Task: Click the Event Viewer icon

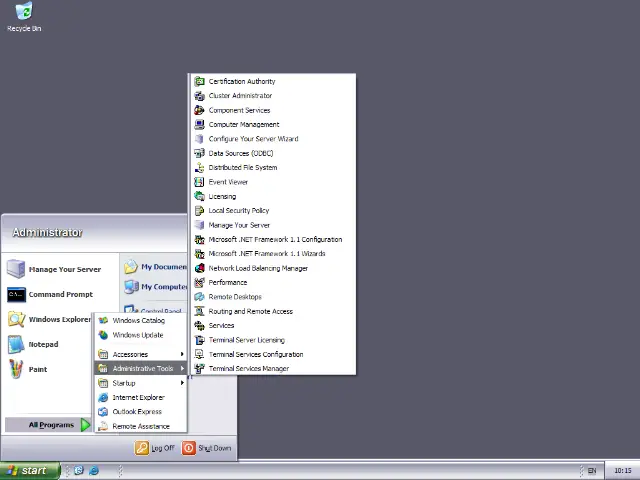Action: pyautogui.click(x=200, y=182)
